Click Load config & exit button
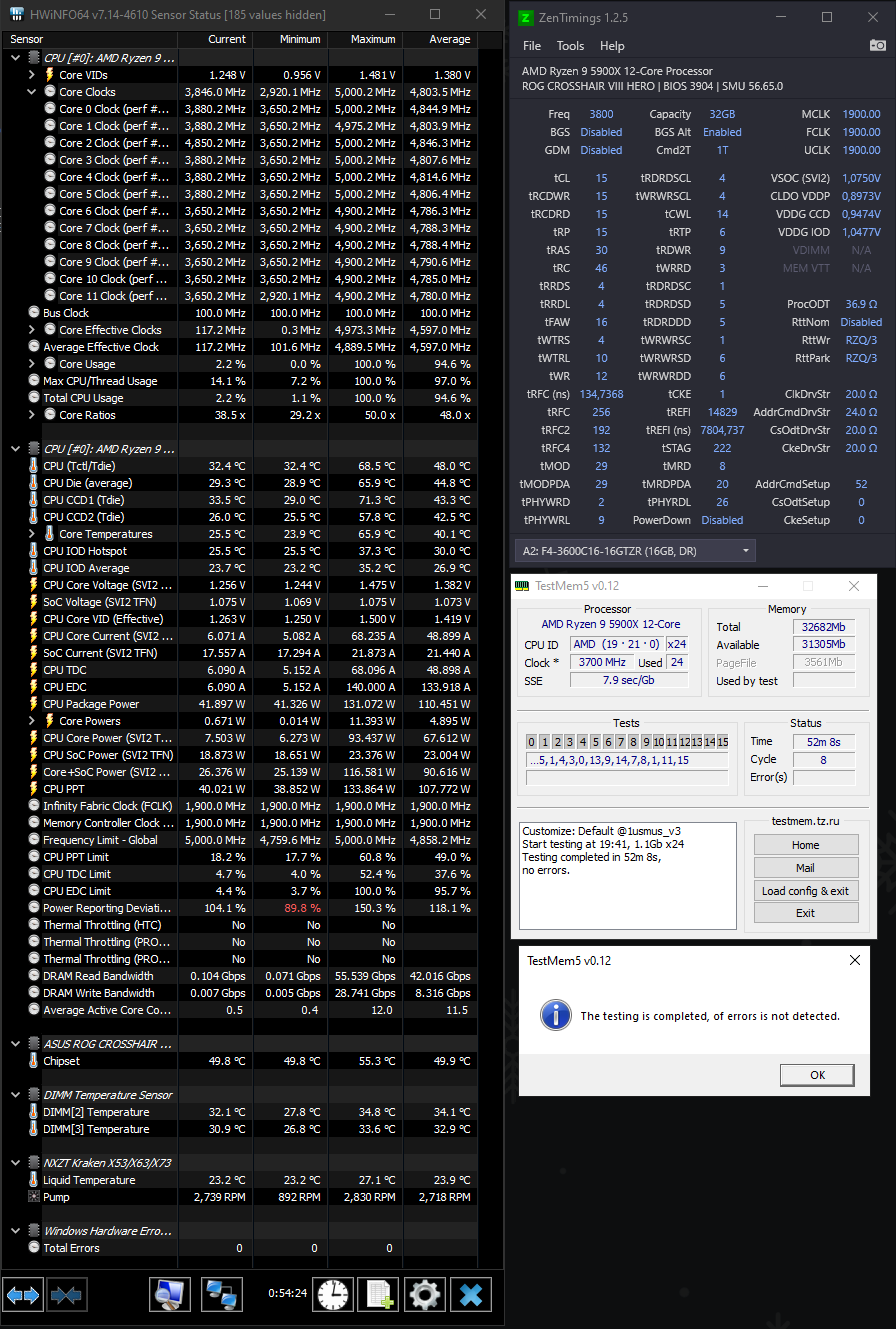The width and height of the screenshot is (896, 1329). (806, 891)
